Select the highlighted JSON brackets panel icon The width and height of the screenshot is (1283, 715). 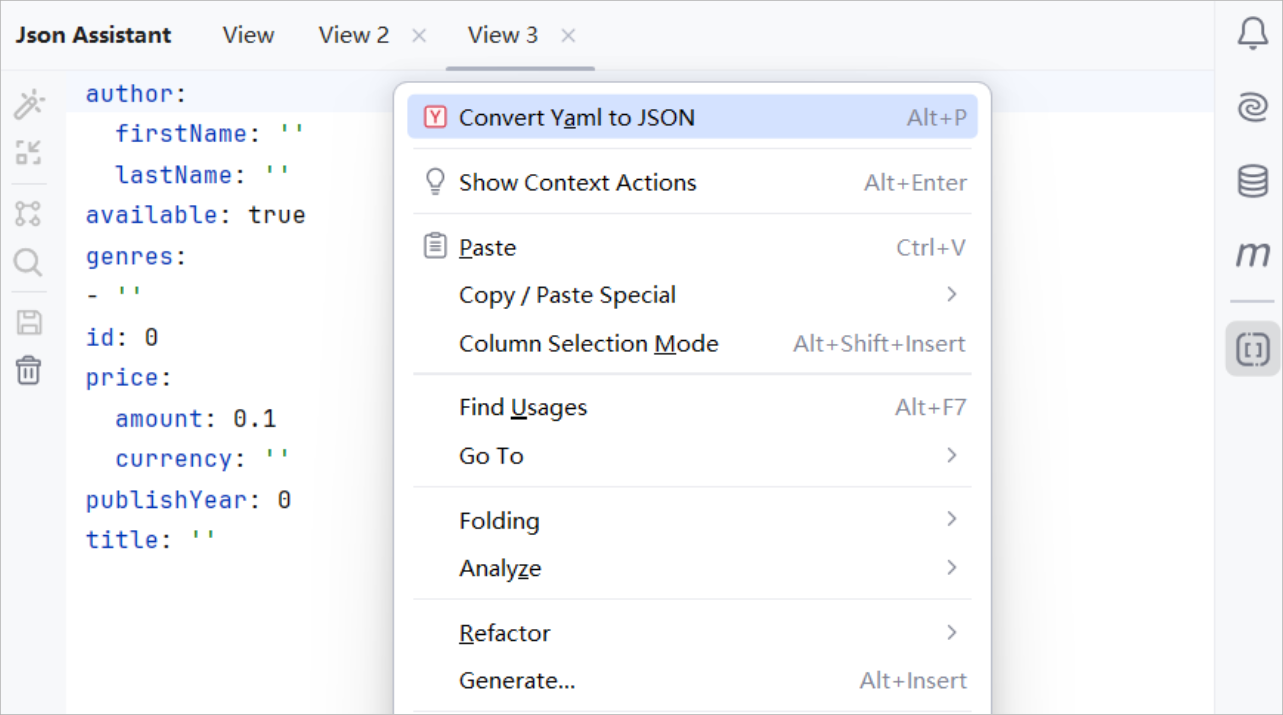click(x=1251, y=350)
